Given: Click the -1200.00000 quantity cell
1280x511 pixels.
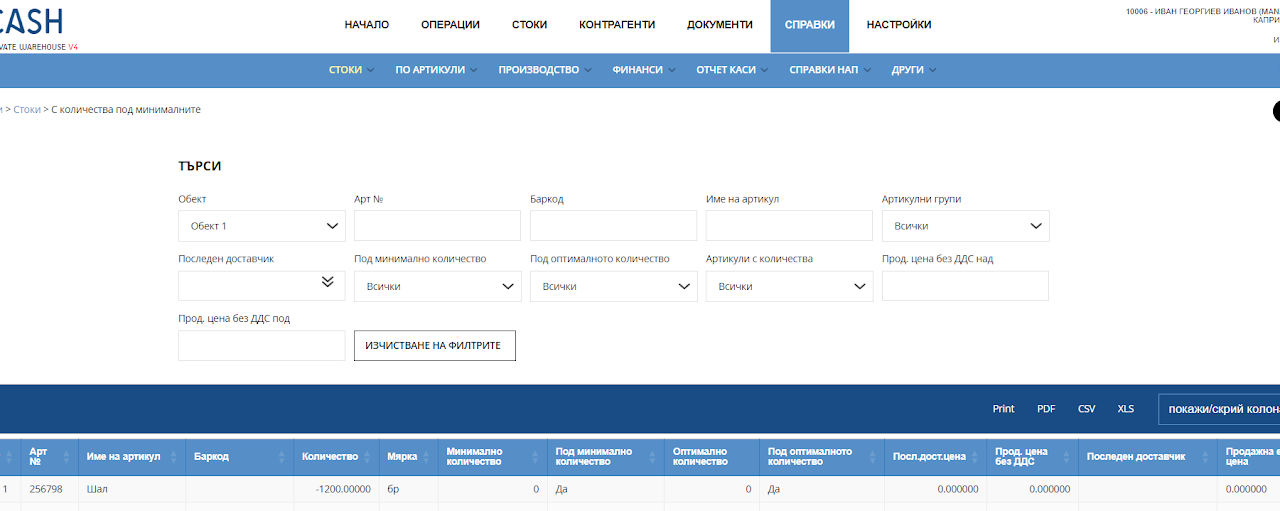Looking at the screenshot, I should 336,489.
